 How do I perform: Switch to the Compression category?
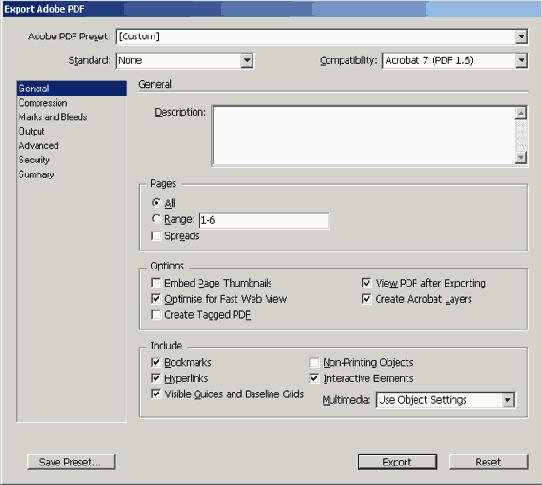[72, 103]
